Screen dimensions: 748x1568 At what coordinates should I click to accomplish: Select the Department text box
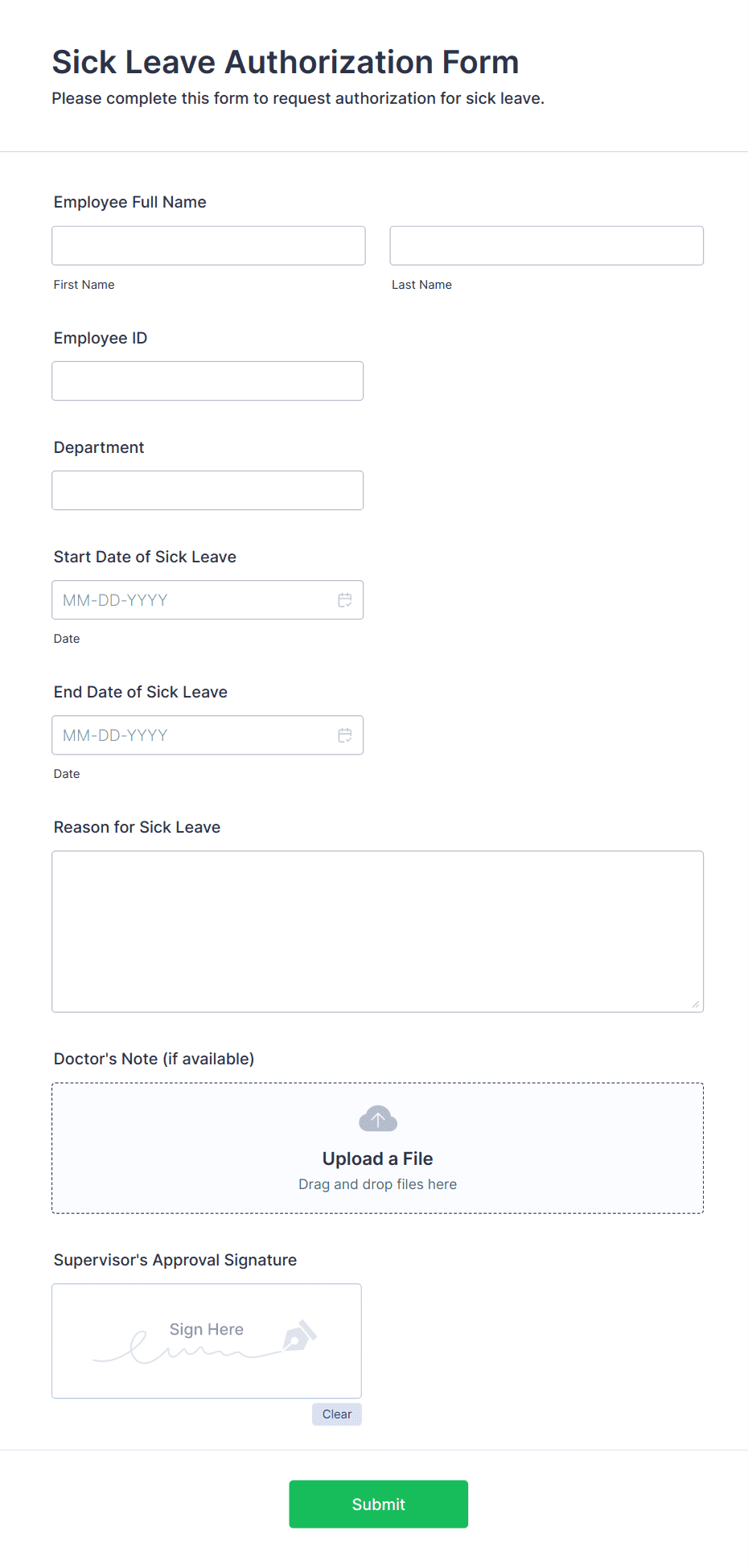208,490
